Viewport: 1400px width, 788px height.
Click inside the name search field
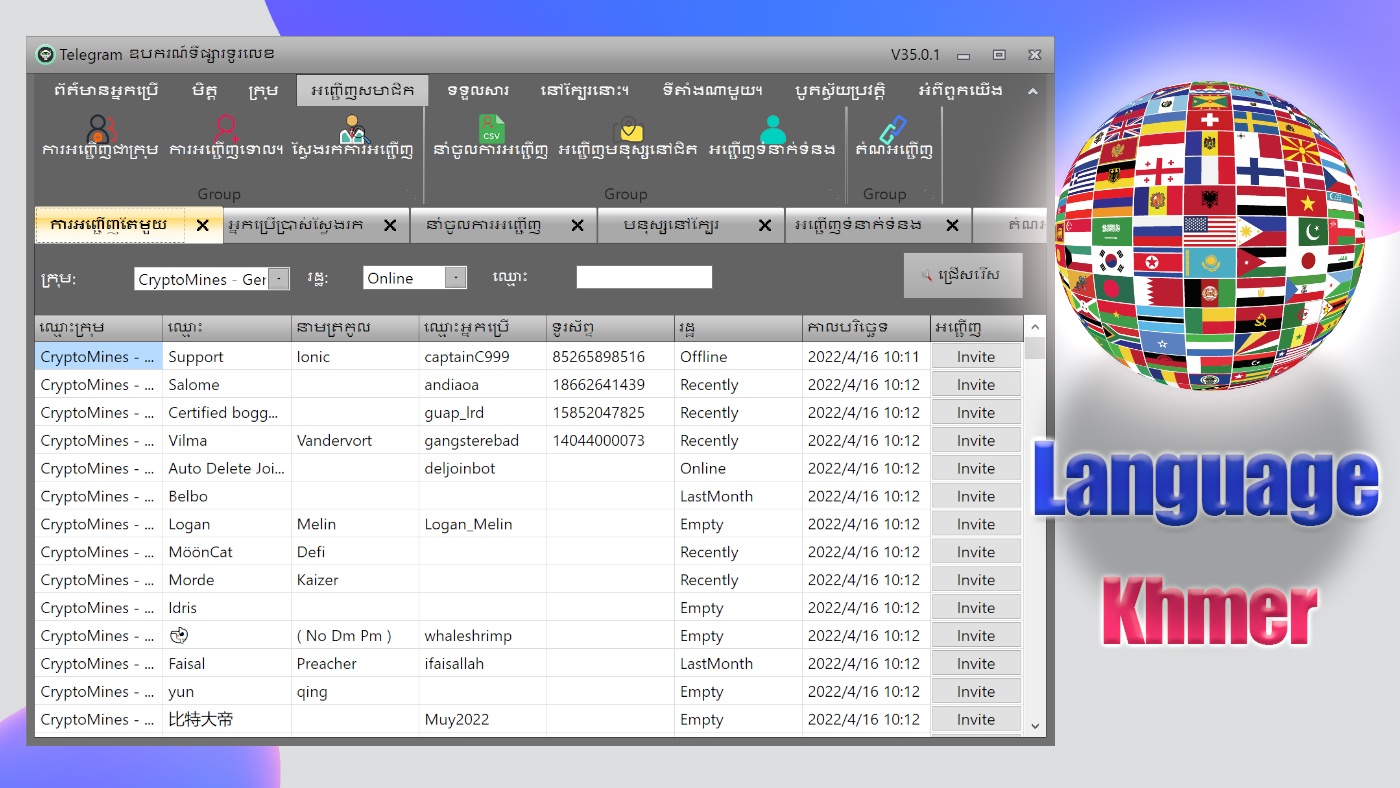[644, 277]
